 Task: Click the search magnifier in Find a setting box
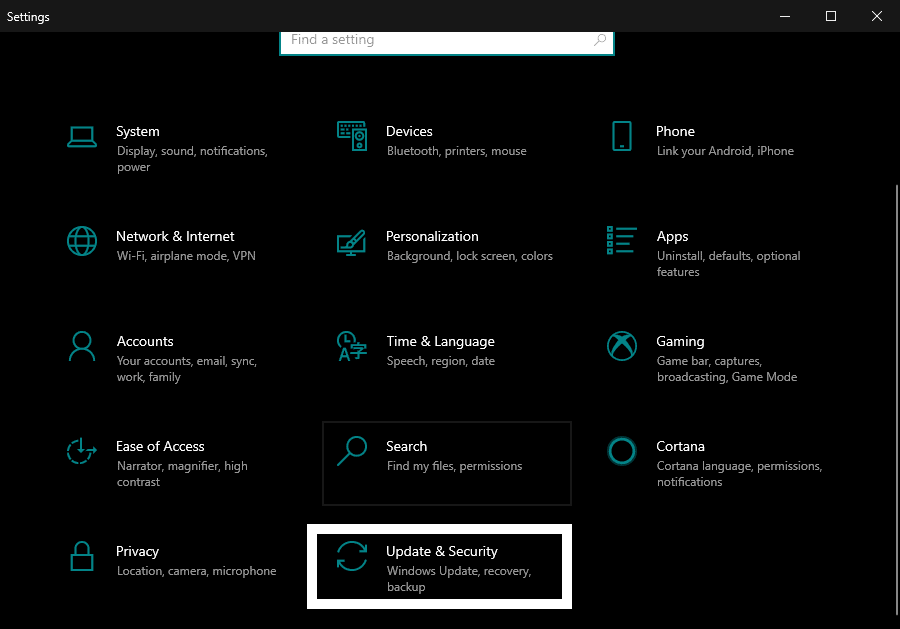tap(600, 40)
